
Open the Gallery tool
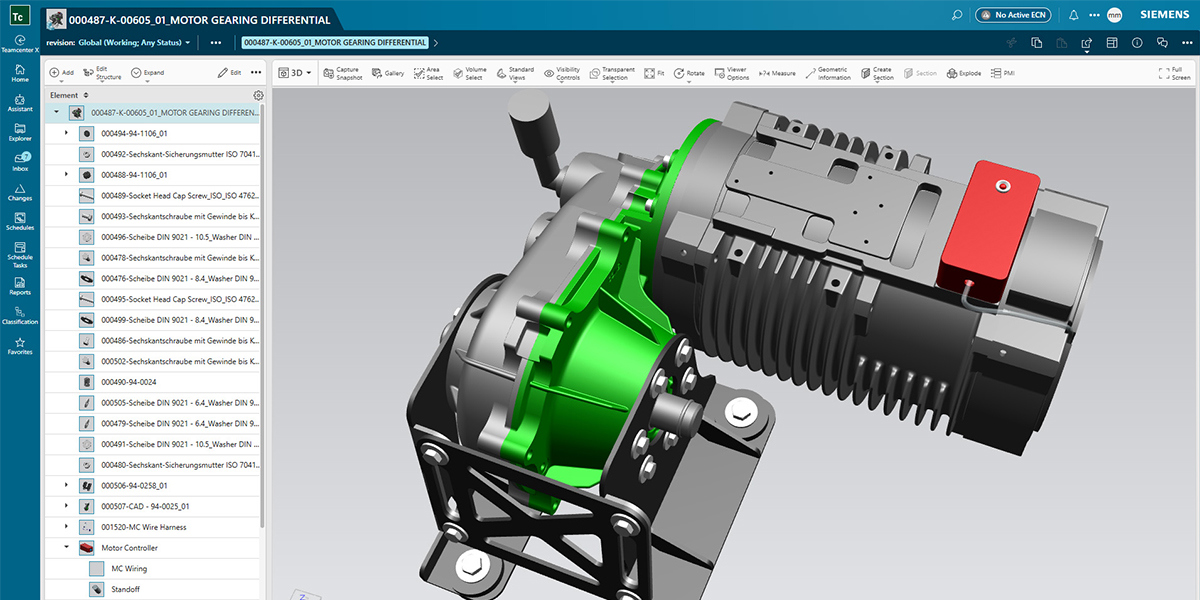(x=388, y=72)
